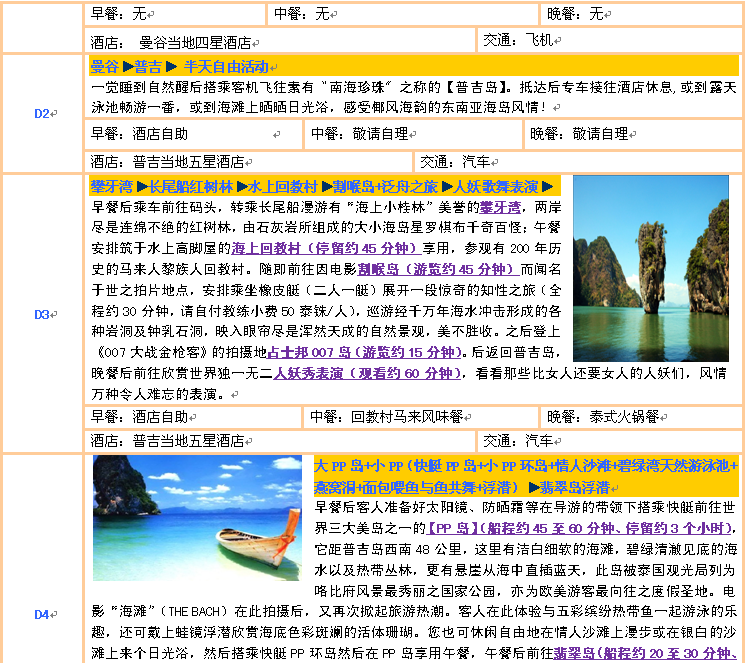Viewport: 745px width, 663px height.
Task: Select the D3 day label
Action: click(x=41, y=314)
